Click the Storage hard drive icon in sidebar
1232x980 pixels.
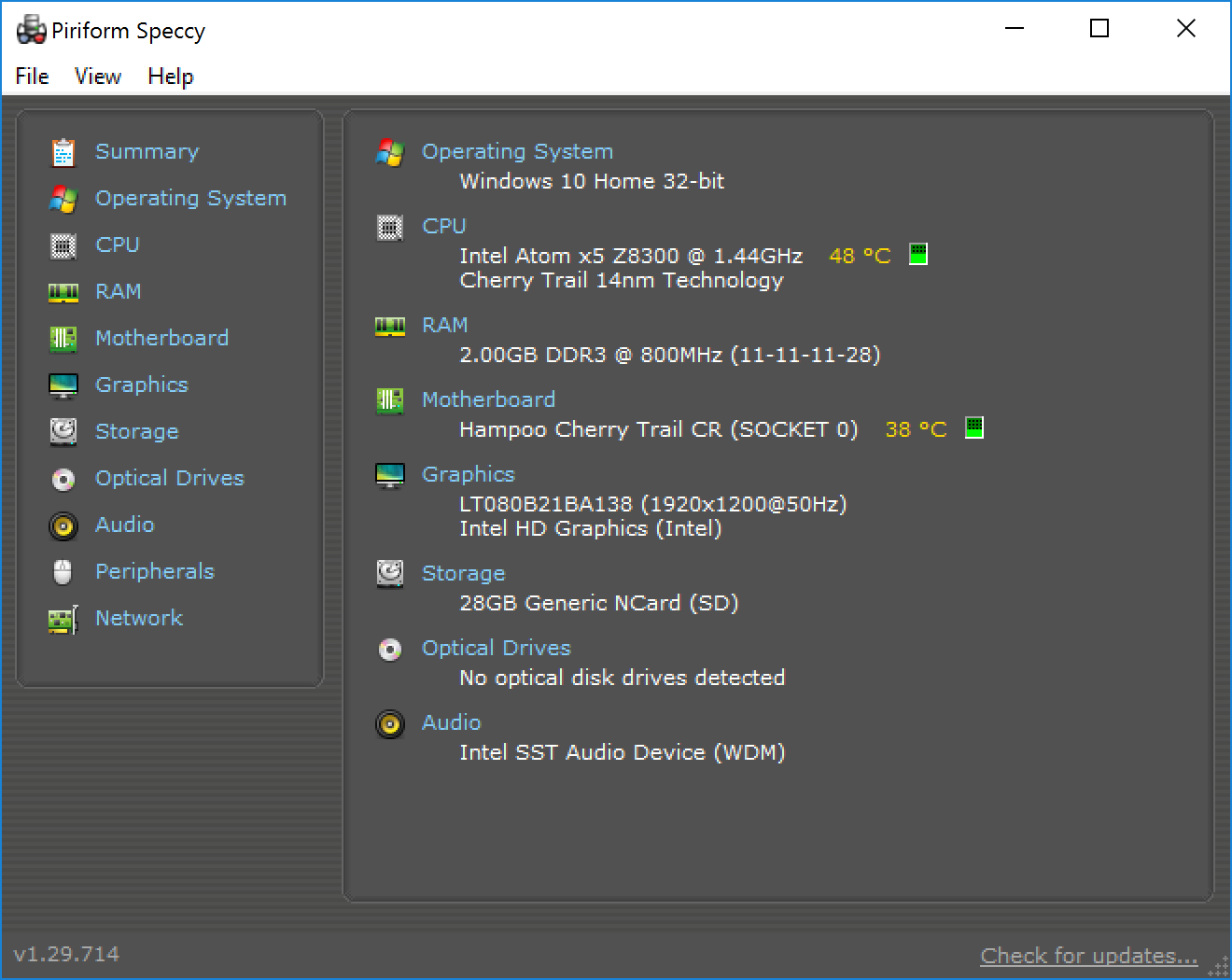(x=63, y=431)
